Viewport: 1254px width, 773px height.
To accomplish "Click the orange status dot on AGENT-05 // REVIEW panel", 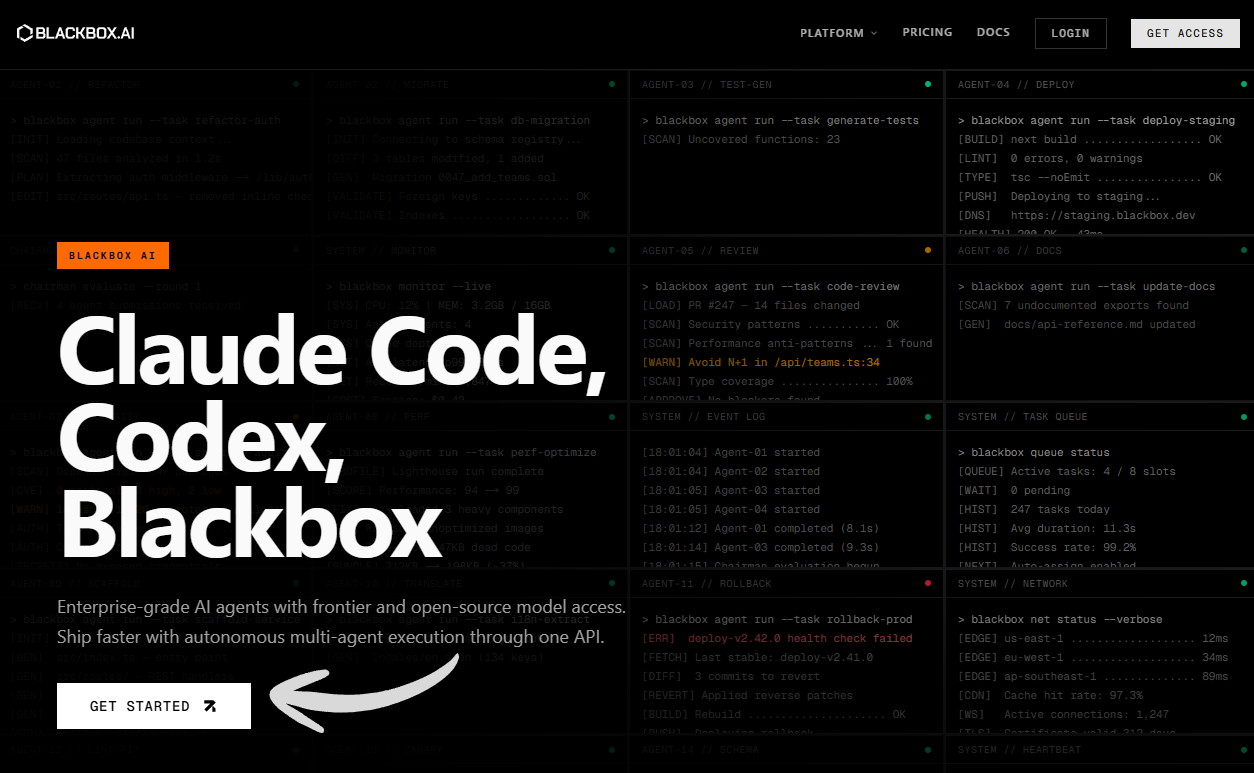I will pos(928,250).
